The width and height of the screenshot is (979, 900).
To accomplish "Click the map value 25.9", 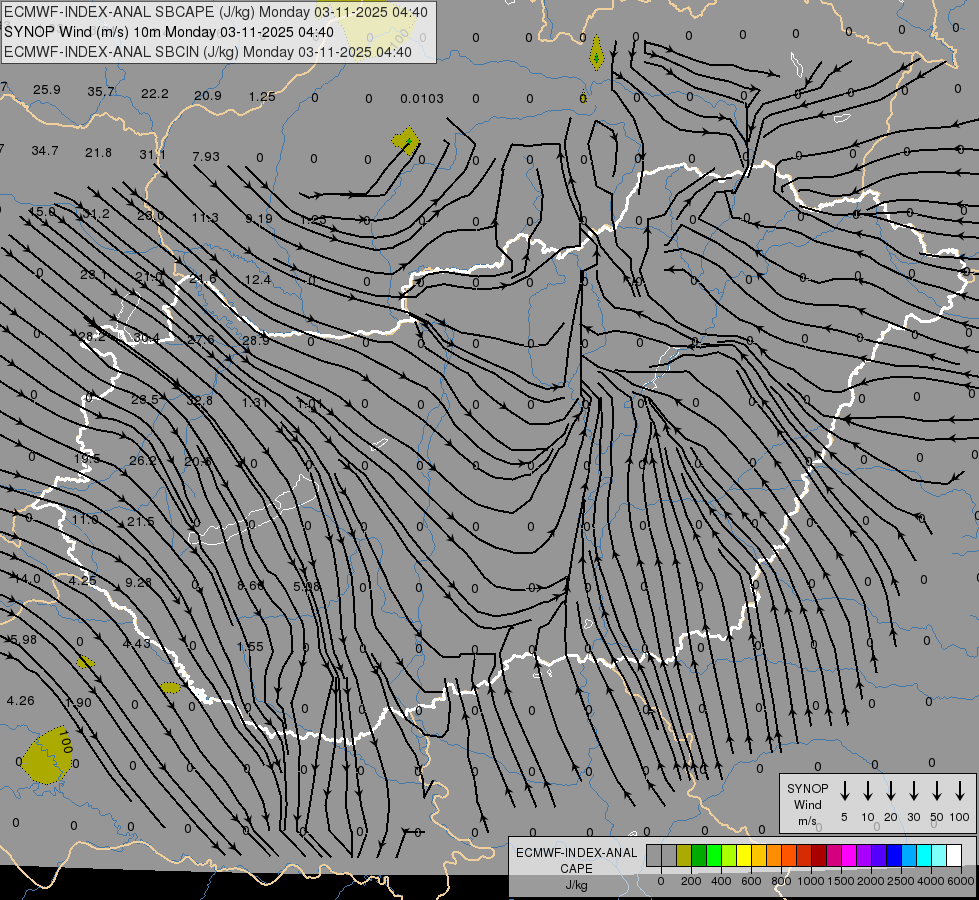I will point(47,90).
